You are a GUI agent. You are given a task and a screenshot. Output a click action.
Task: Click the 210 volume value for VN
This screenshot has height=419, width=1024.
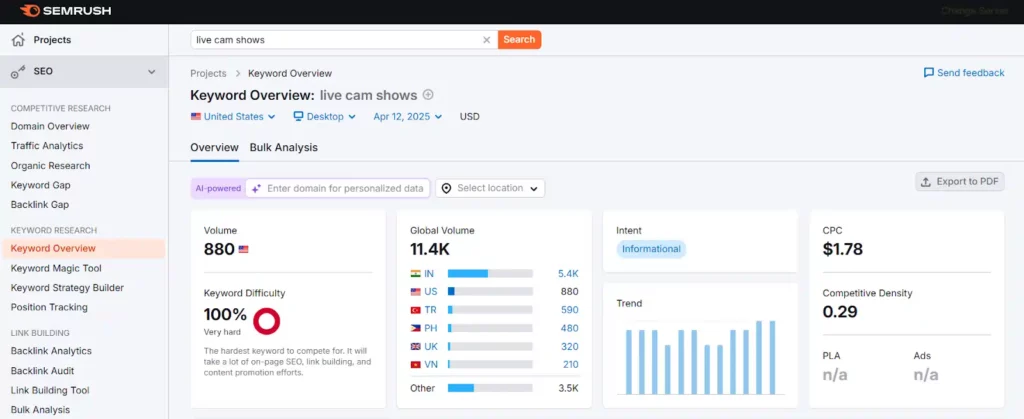click(x=570, y=365)
